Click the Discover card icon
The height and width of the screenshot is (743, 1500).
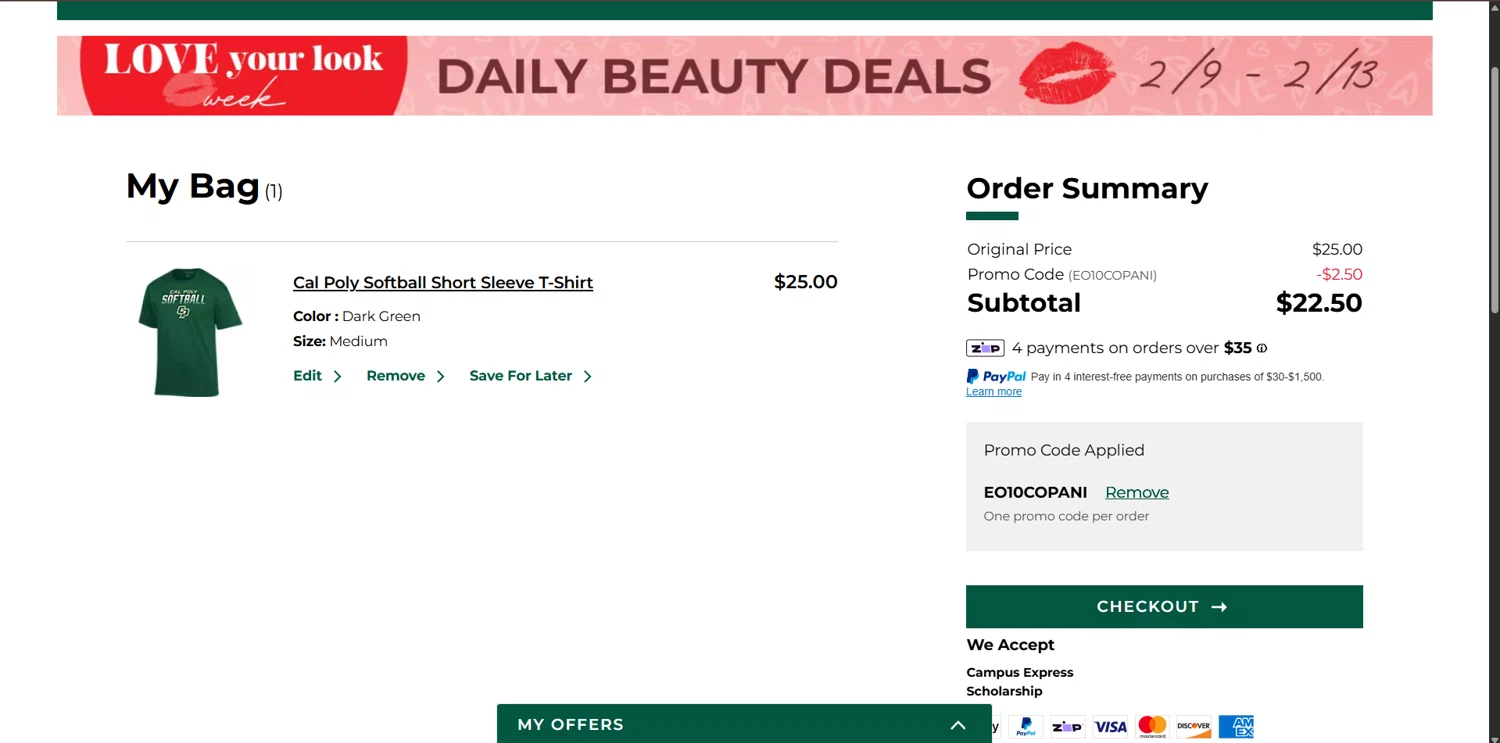click(1194, 727)
